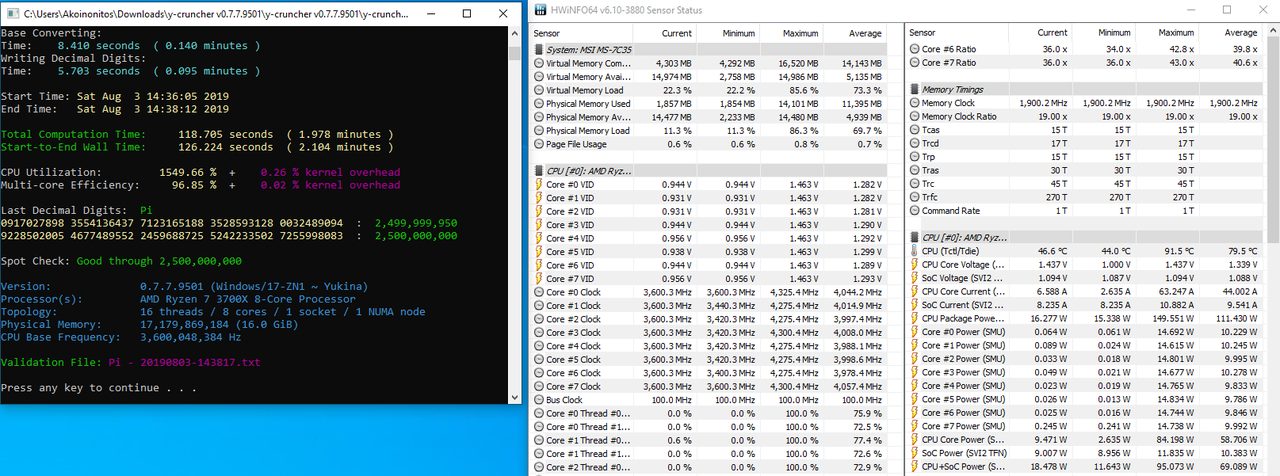Click the Bus Clock row icon
The width and height of the screenshot is (1280, 476).
[539, 400]
